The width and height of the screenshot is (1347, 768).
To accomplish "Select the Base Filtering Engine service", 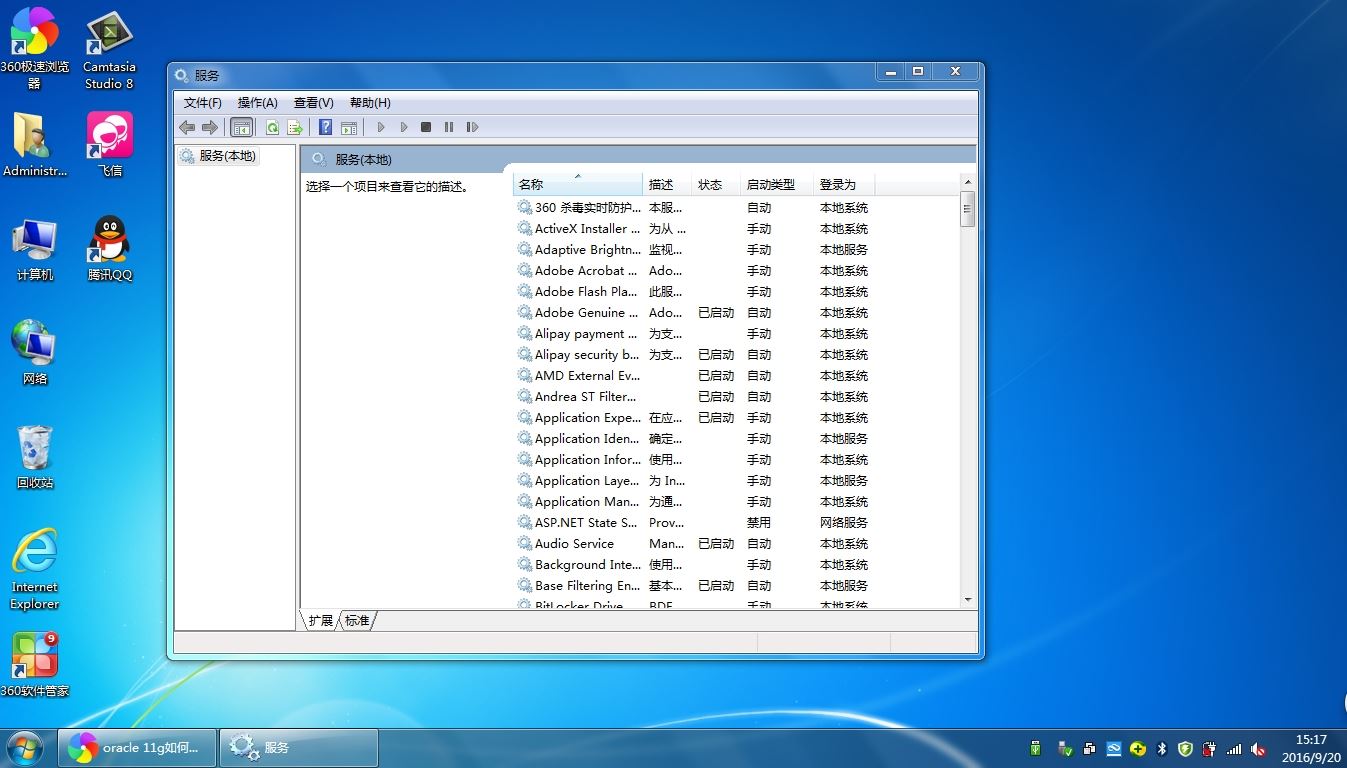I will pyautogui.click(x=693, y=586).
